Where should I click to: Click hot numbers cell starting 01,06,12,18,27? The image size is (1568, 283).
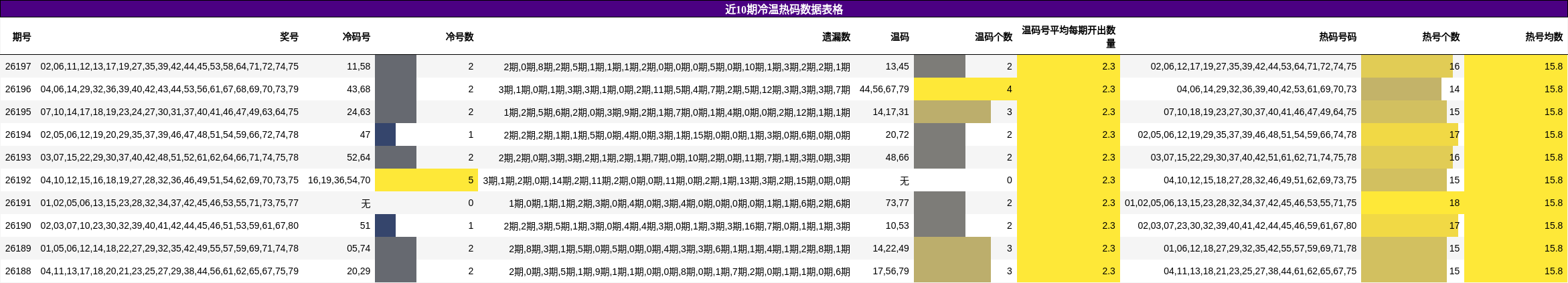click(x=1260, y=248)
